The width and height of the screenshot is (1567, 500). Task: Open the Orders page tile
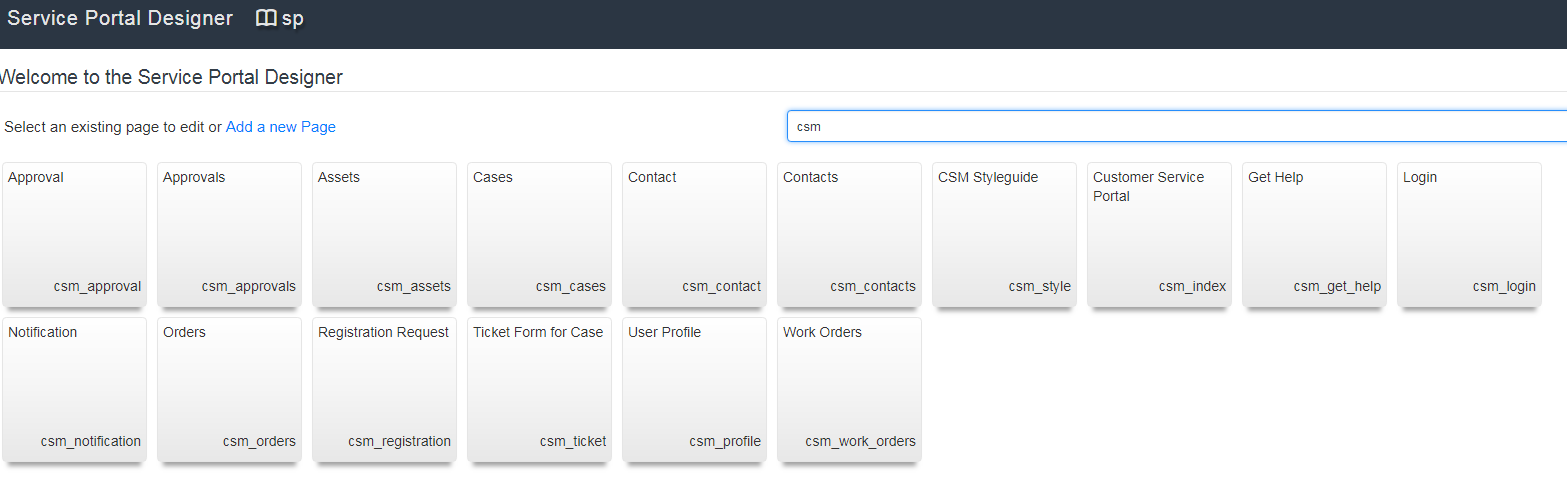click(230, 390)
